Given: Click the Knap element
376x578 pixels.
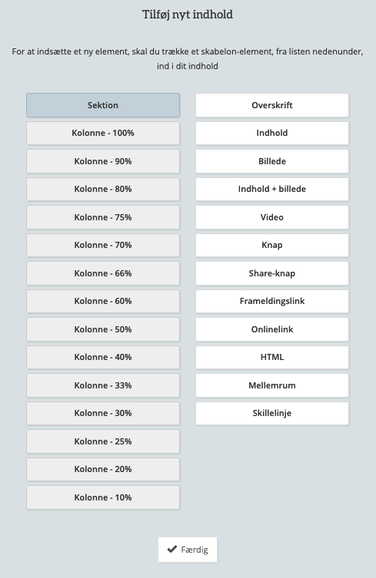Looking at the screenshot, I should coord(272,245).
